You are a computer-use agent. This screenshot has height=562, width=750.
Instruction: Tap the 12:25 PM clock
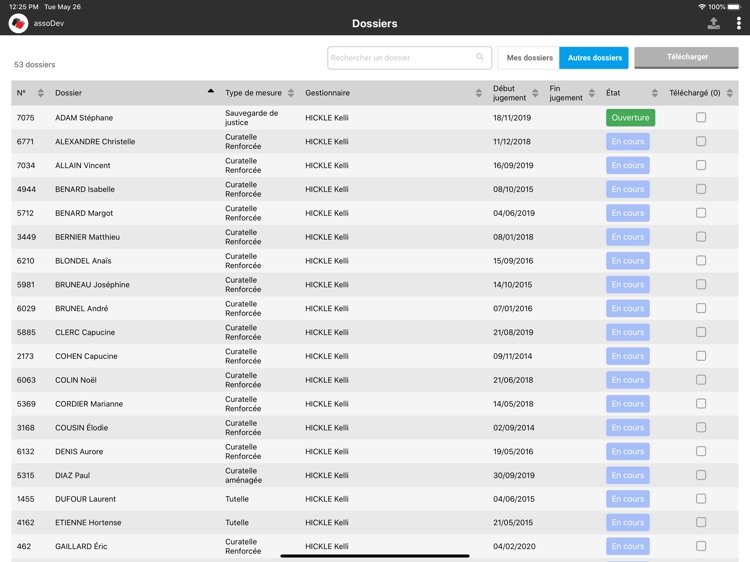pos(23,7)
